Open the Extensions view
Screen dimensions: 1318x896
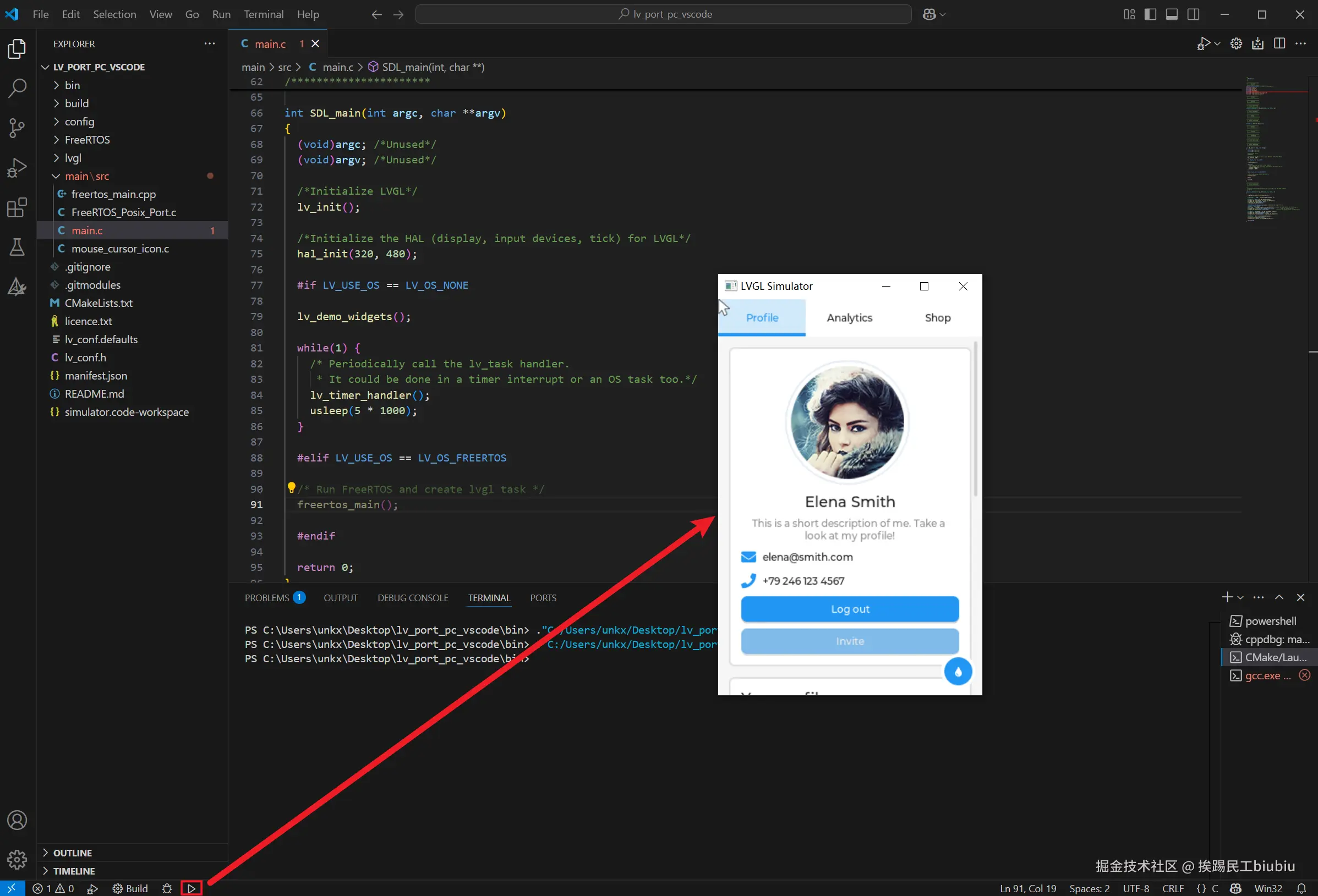click(x=17, y=207)
